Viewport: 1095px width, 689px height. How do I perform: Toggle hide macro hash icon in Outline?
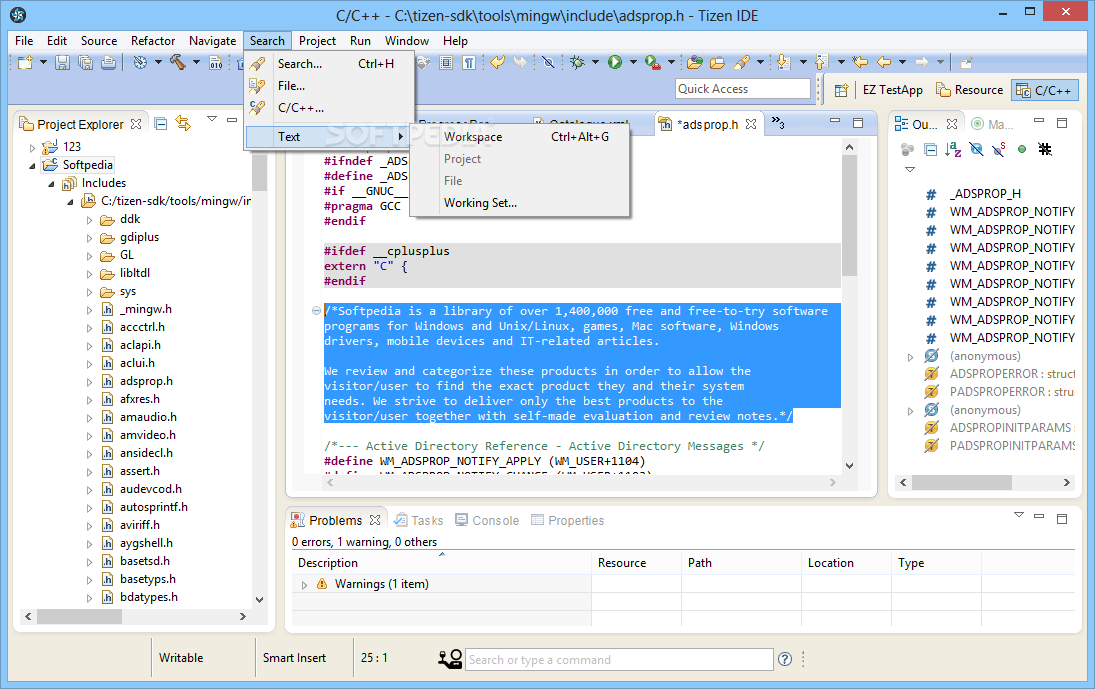tap(1045, 149)
